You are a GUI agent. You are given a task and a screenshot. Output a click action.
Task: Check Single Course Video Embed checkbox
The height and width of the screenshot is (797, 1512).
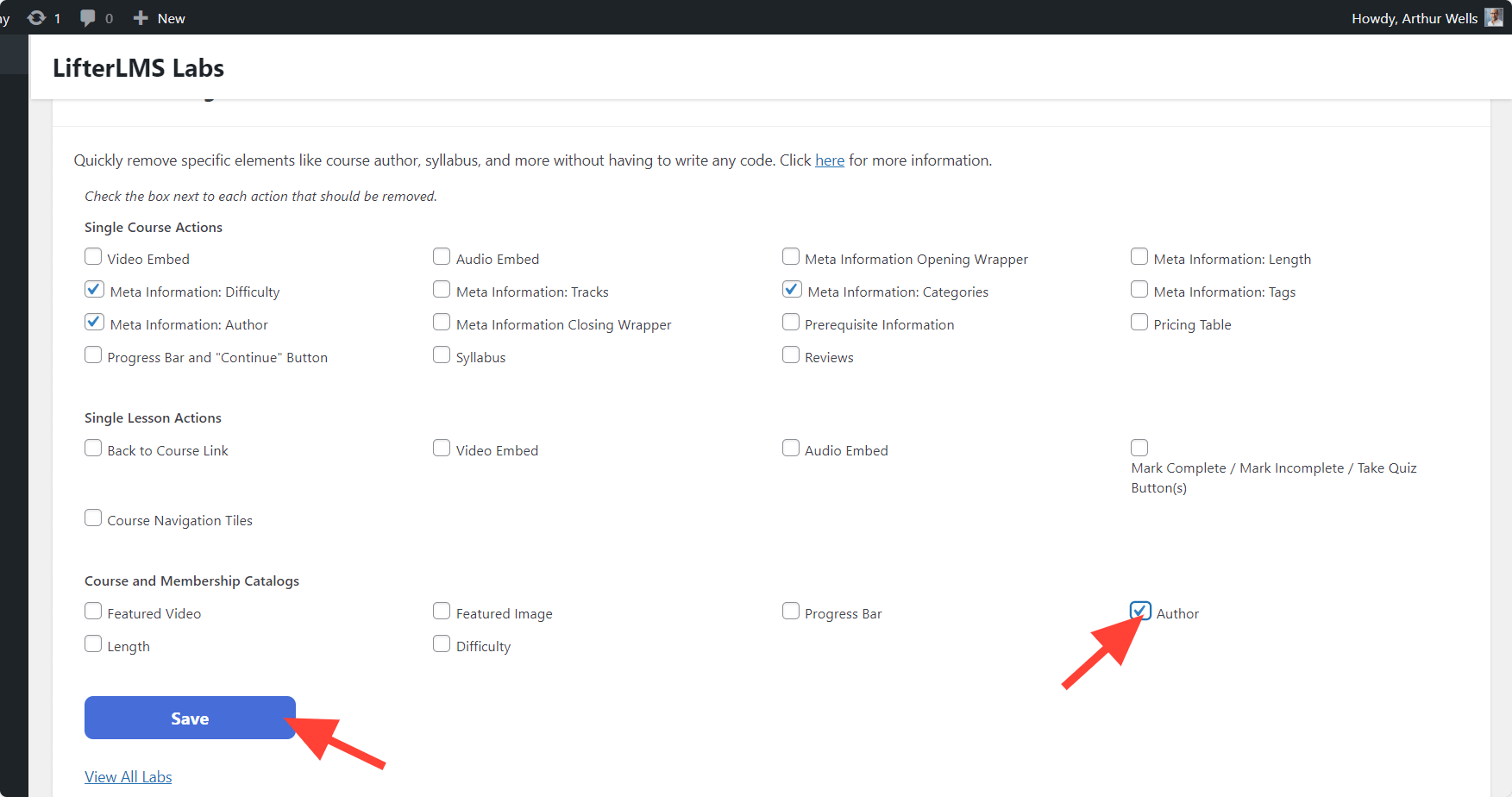(93, 257)
